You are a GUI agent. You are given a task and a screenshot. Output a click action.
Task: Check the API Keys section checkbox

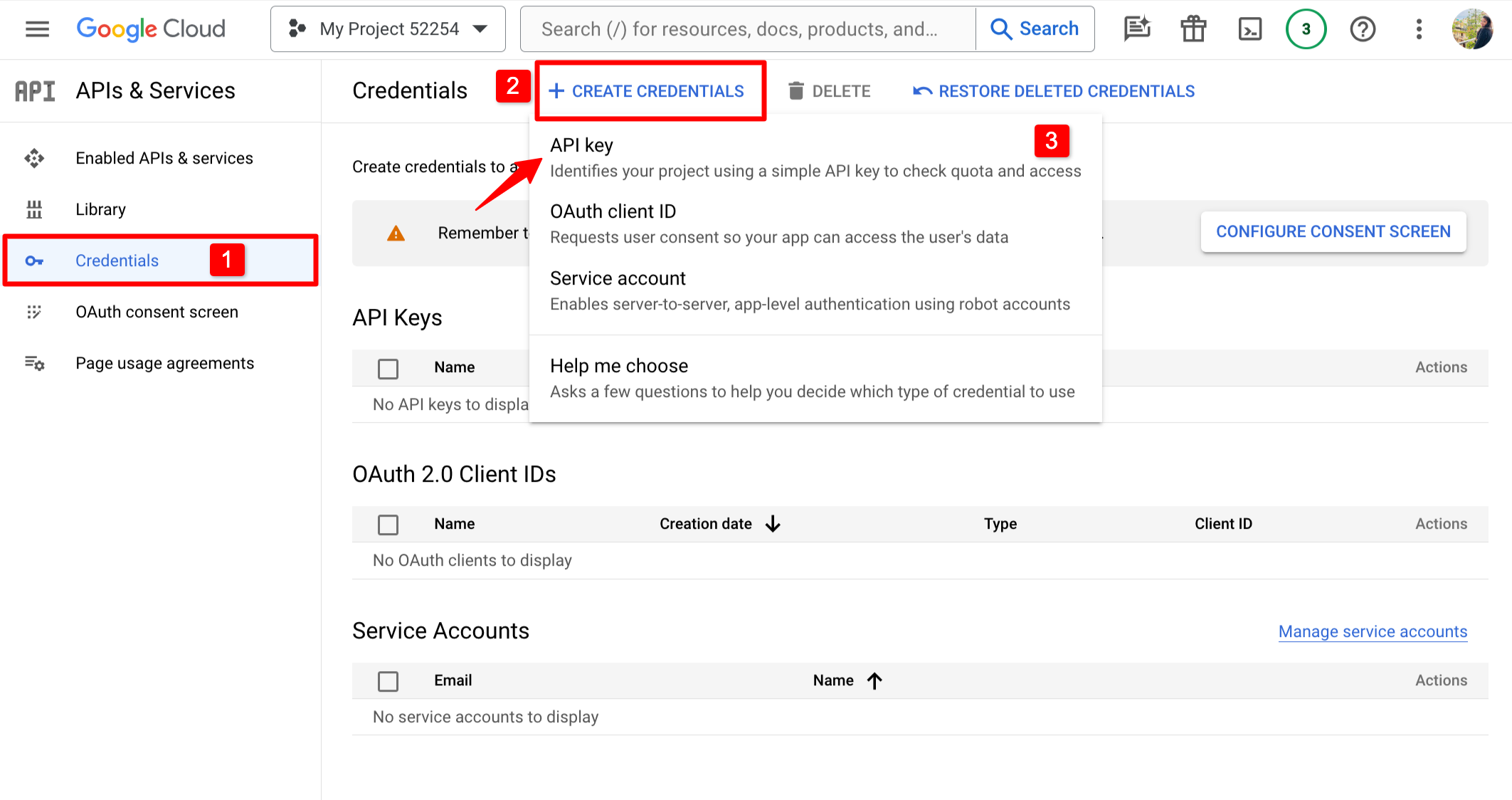[x=388, y=367]
